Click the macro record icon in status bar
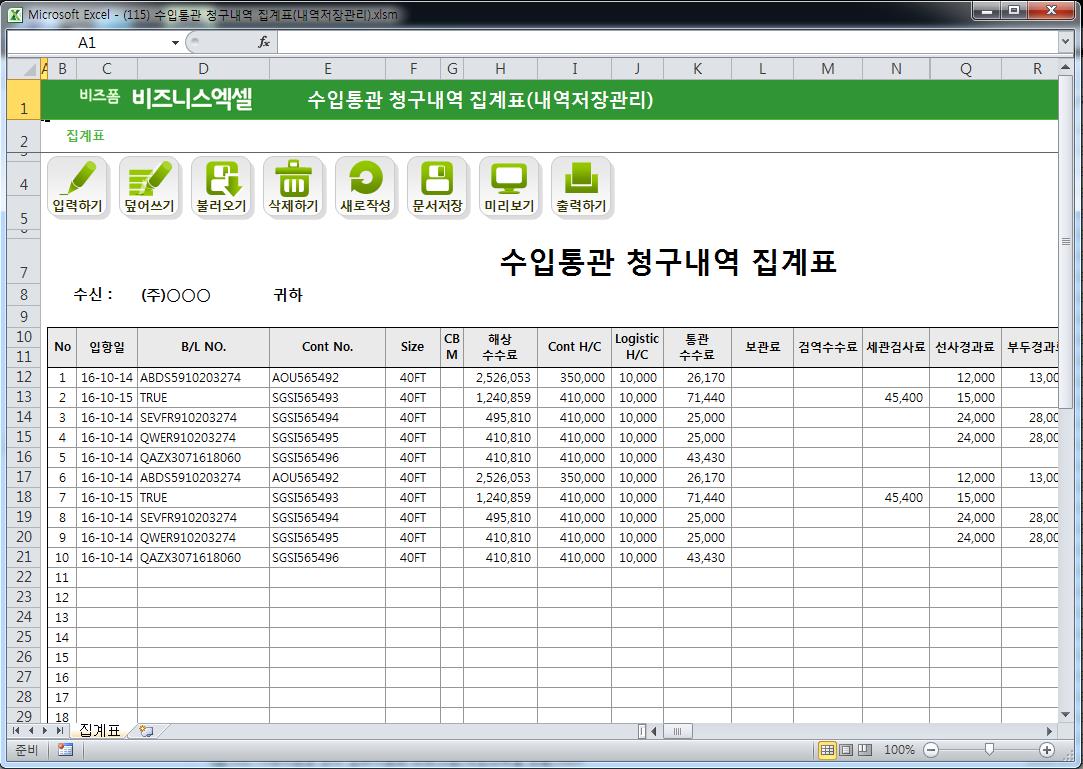1083x769 pixels. pyautogui.click(x=65, y=750)
